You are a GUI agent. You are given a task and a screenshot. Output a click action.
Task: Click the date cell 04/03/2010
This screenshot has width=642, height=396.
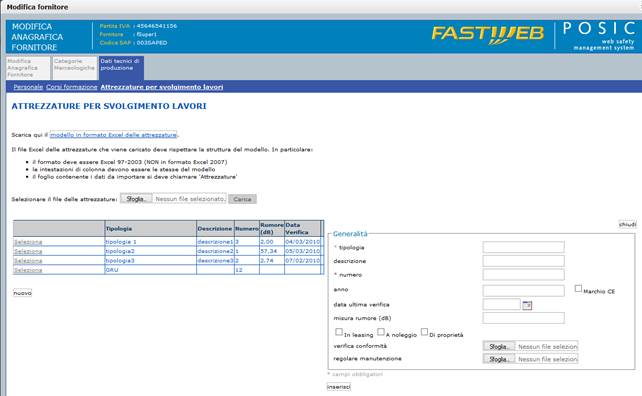303,242
